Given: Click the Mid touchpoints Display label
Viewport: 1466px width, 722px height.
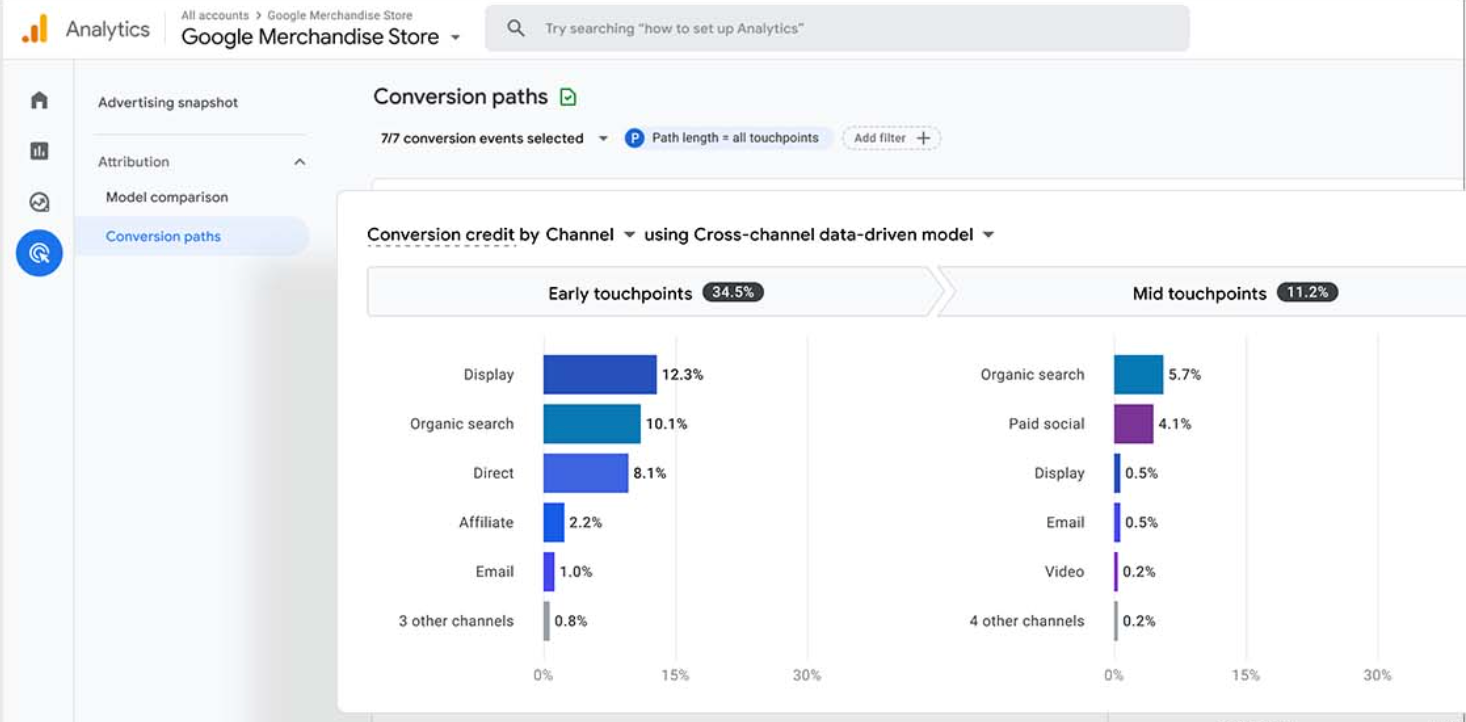Looking at the screenshot, I should pos(1059,473).
